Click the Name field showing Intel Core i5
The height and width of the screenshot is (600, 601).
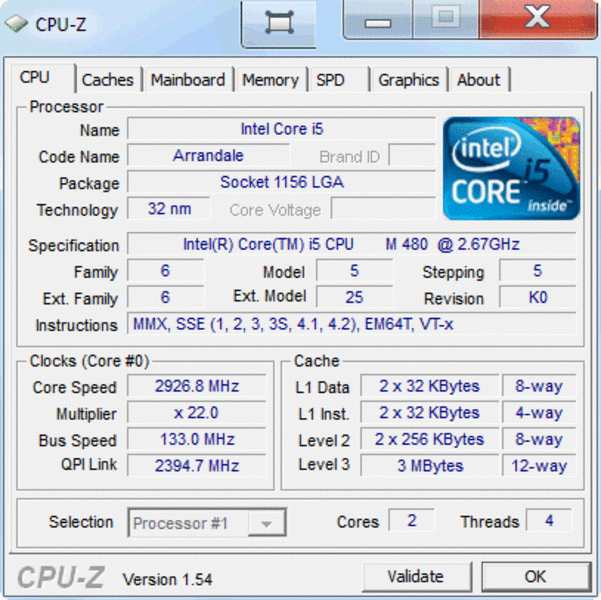point(282,129)
